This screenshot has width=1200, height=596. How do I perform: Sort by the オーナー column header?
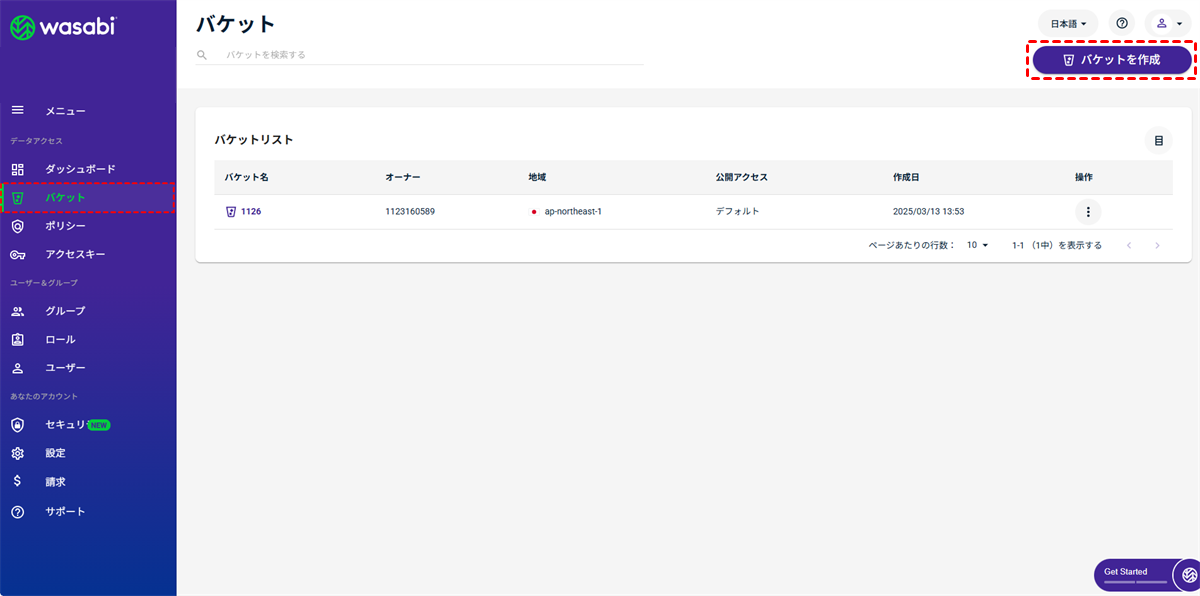click(403, 177)
